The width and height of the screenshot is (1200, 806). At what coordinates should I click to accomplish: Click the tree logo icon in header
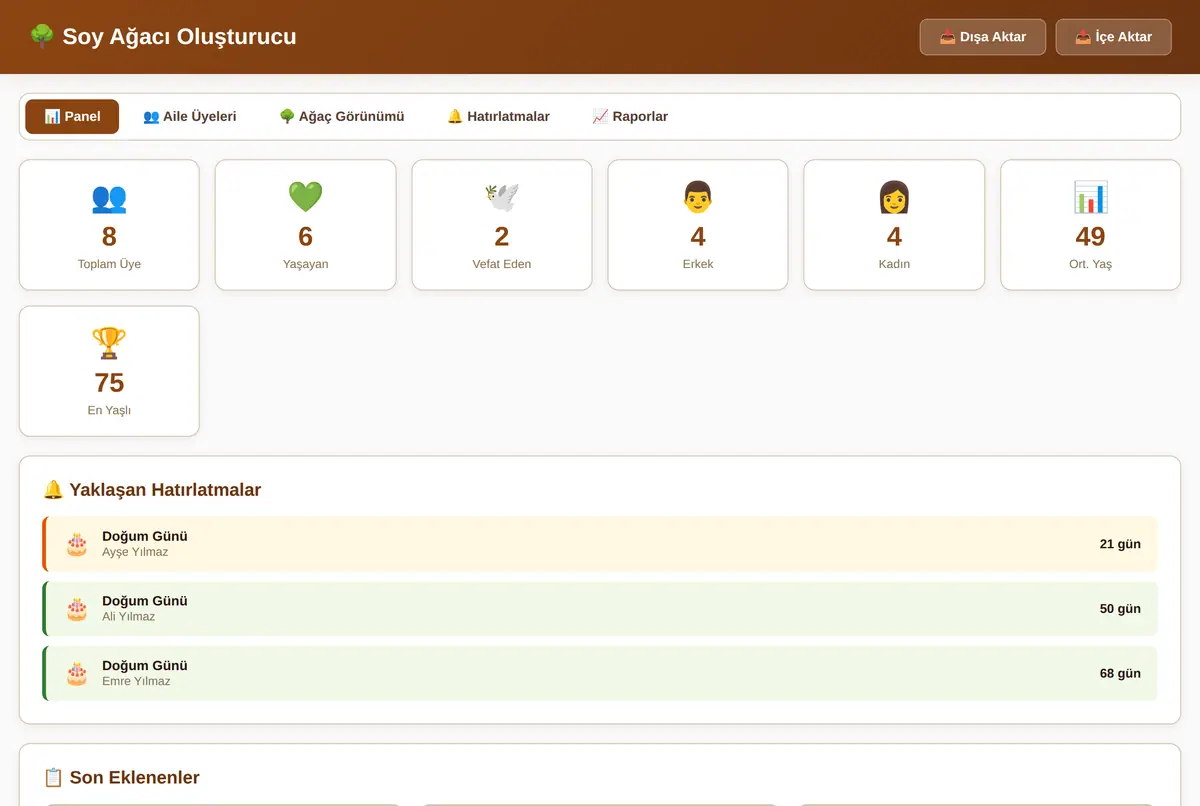[42, 37]
